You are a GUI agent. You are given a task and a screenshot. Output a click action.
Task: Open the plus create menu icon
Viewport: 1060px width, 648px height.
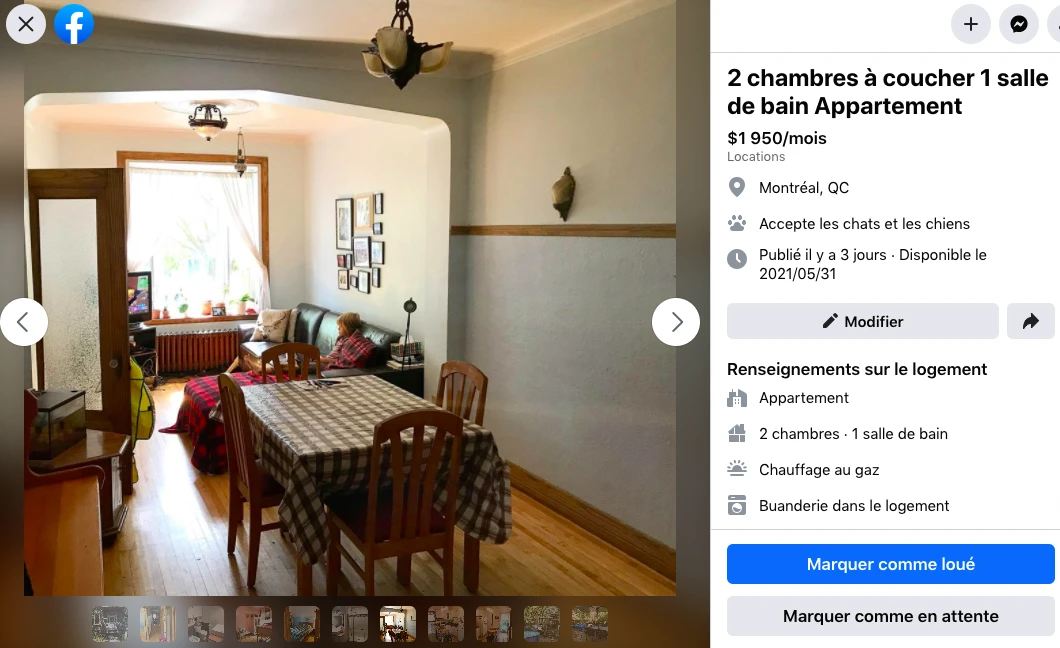pyautogui.click(x=971, y=24)
